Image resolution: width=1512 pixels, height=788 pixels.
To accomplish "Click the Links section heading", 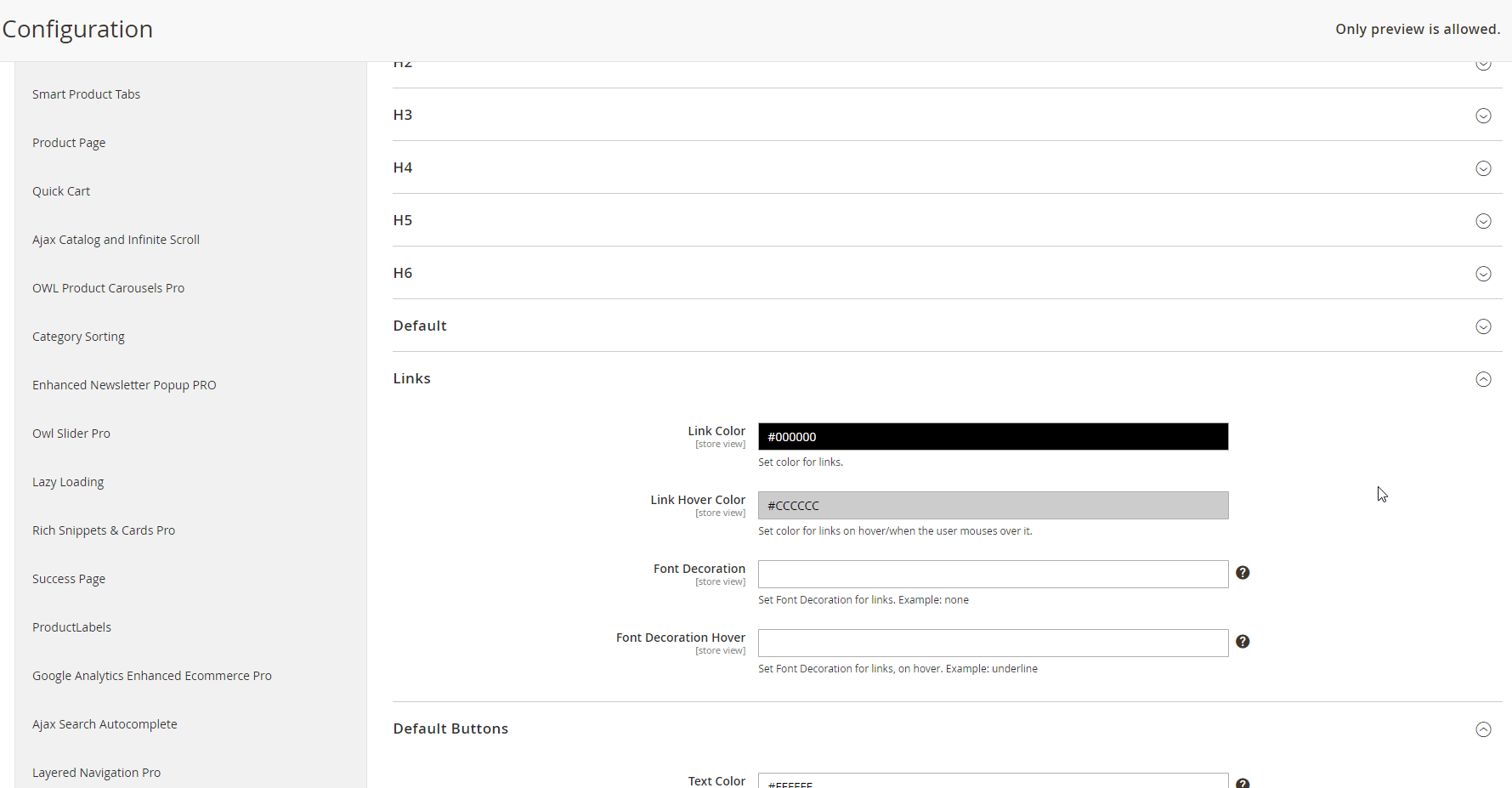I will [x=411, y=378].
